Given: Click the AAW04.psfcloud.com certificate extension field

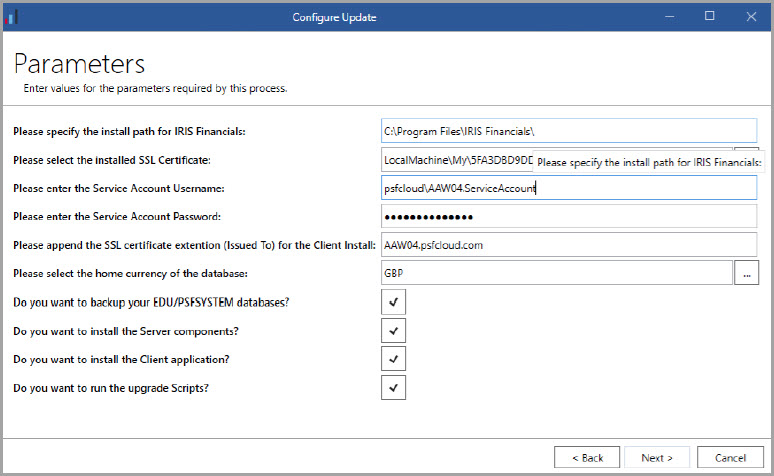Looking at the screenshot, I should coord(568,244).
